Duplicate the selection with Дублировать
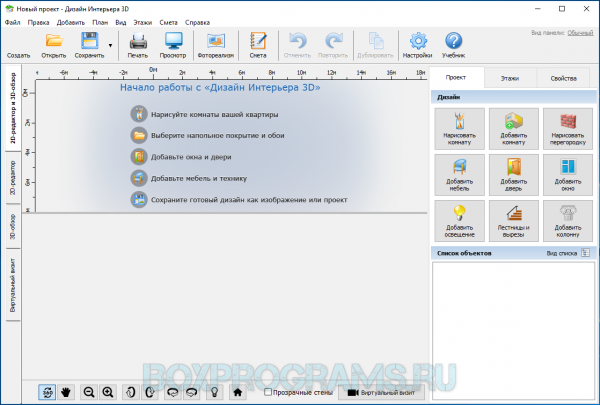 coord(375,45)
